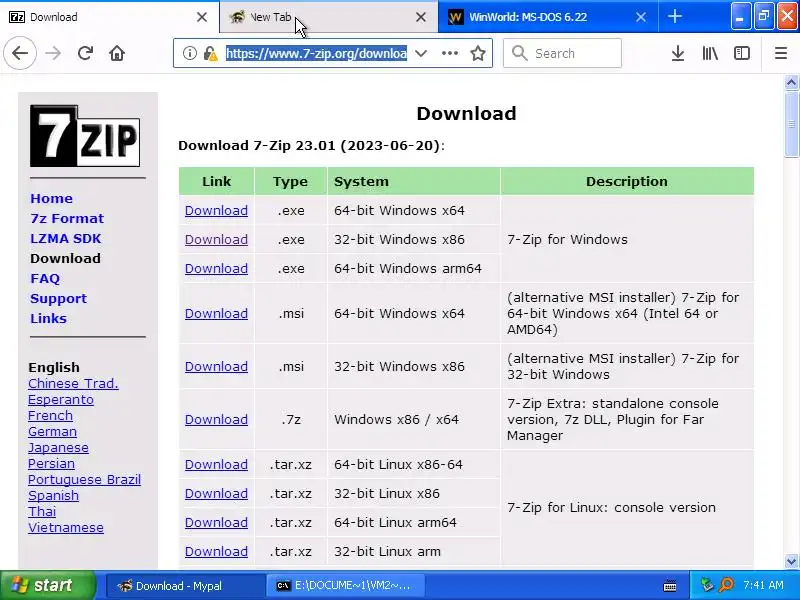800x600 pixels.
Task: Switch language to German
Action: 52,432
